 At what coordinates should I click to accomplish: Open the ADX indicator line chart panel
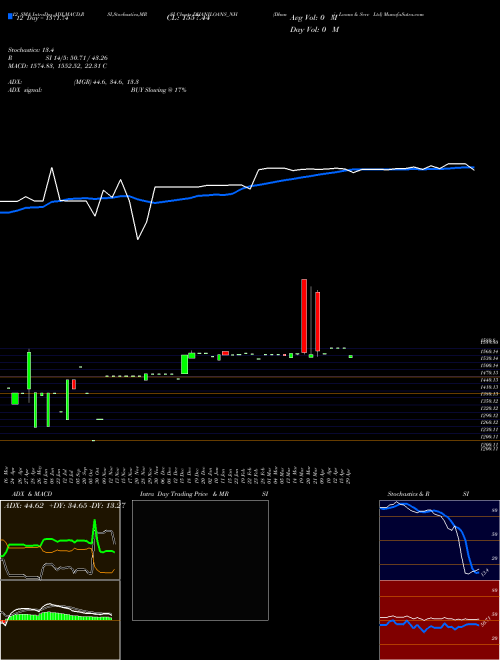pos(60,540)
